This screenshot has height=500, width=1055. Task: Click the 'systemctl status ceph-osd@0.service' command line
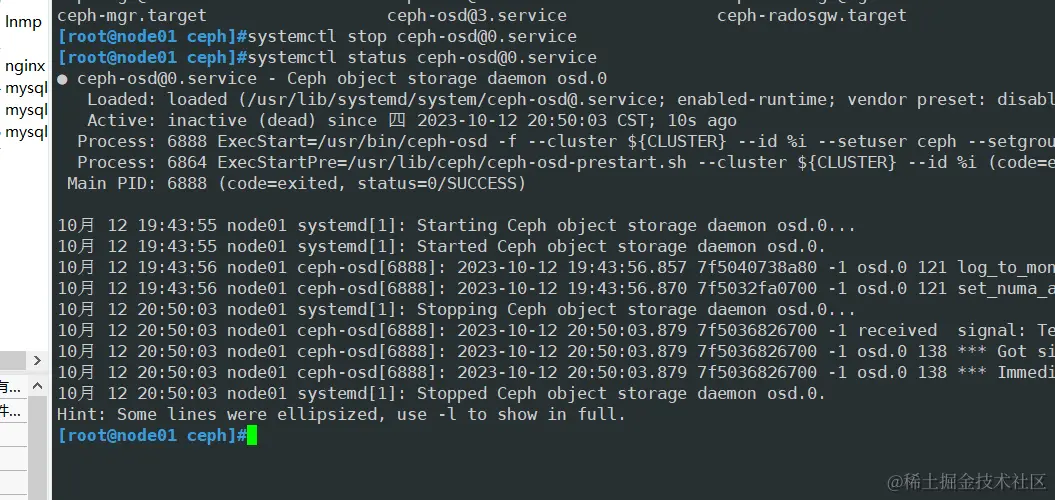(x=421, y=57)
